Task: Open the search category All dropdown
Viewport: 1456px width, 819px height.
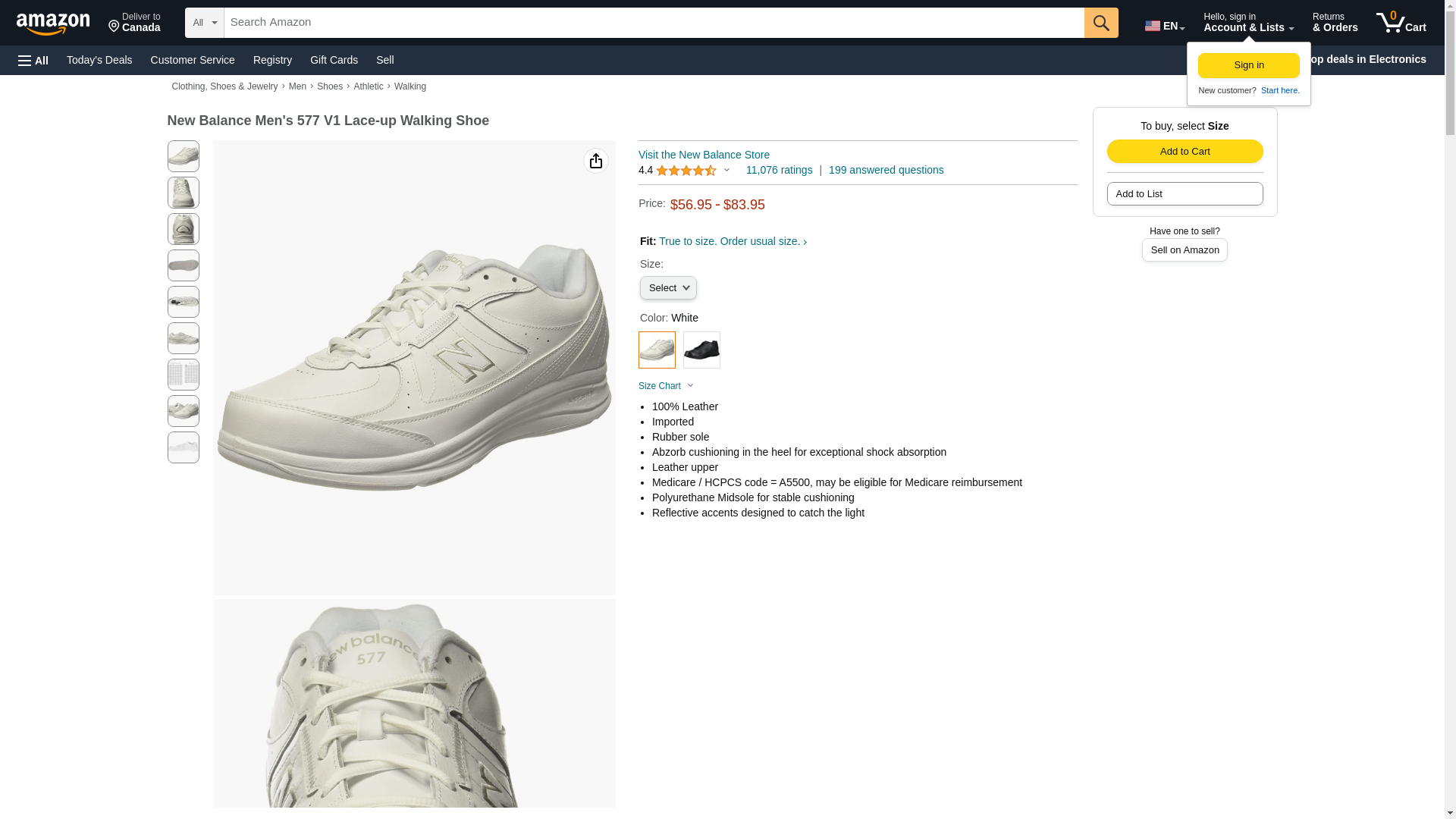Action: (204, 23)
